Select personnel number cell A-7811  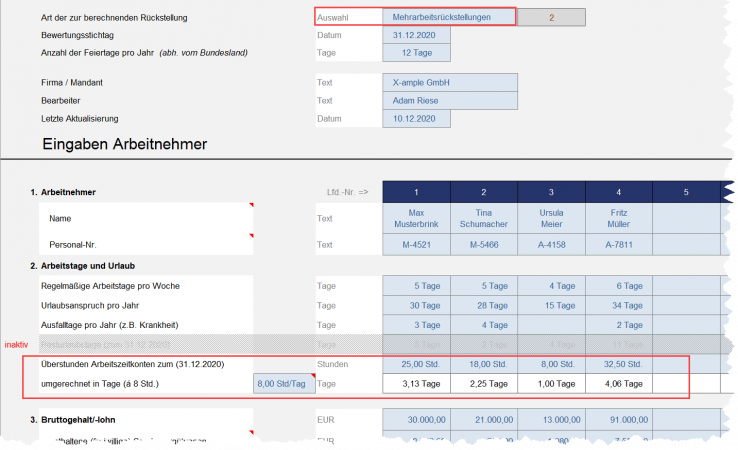point(619,244)
